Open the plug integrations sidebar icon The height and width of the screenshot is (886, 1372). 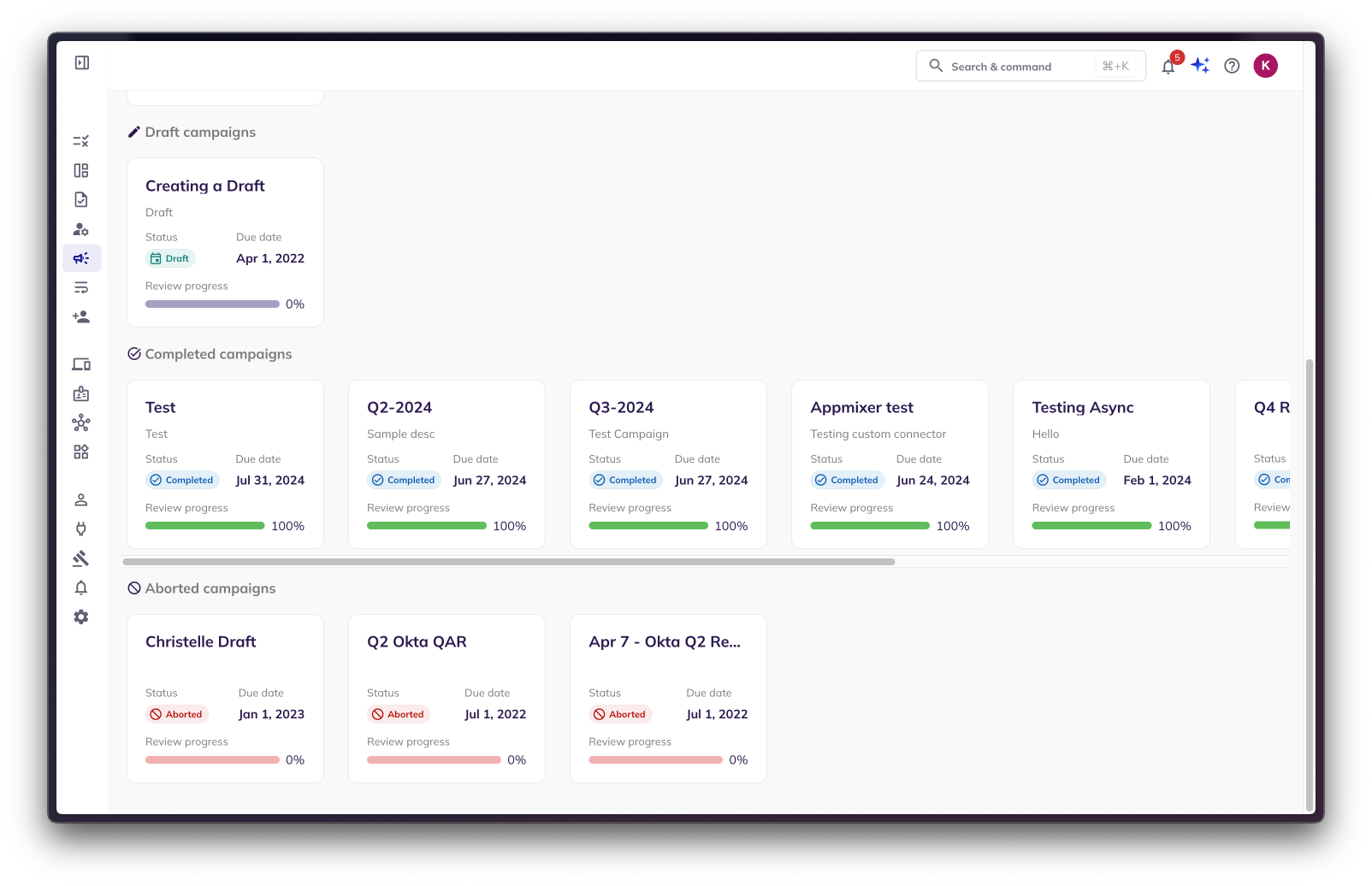(81, 529)
